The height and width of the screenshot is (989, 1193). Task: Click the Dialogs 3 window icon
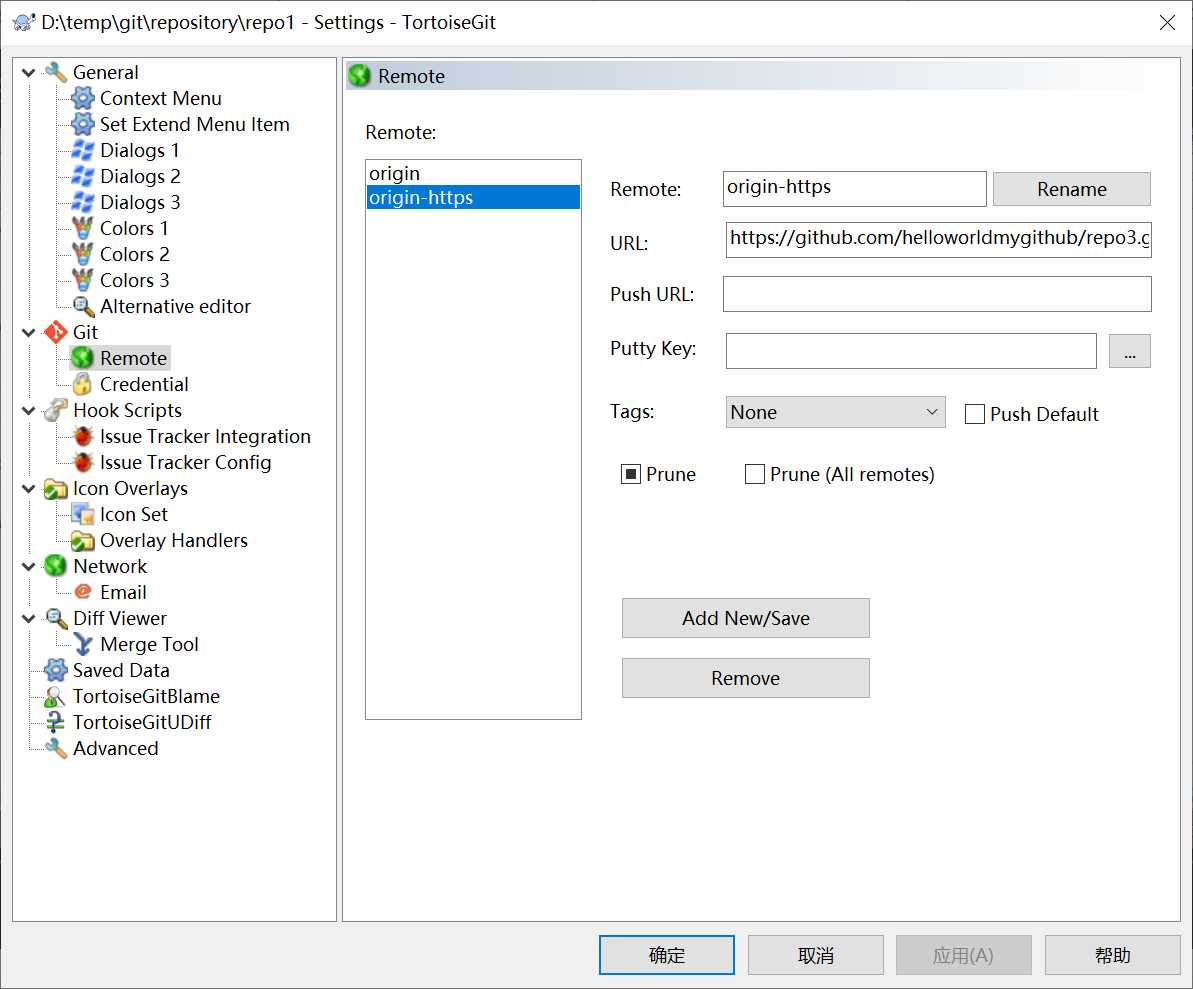(x=82, y=202)
